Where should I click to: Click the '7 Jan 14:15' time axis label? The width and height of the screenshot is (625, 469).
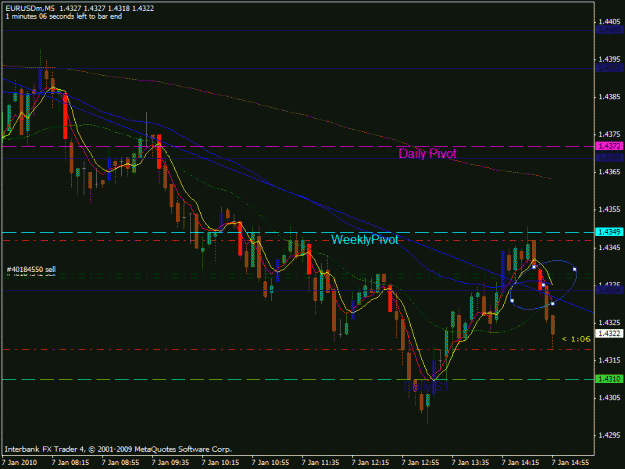[x=521, y=463]
